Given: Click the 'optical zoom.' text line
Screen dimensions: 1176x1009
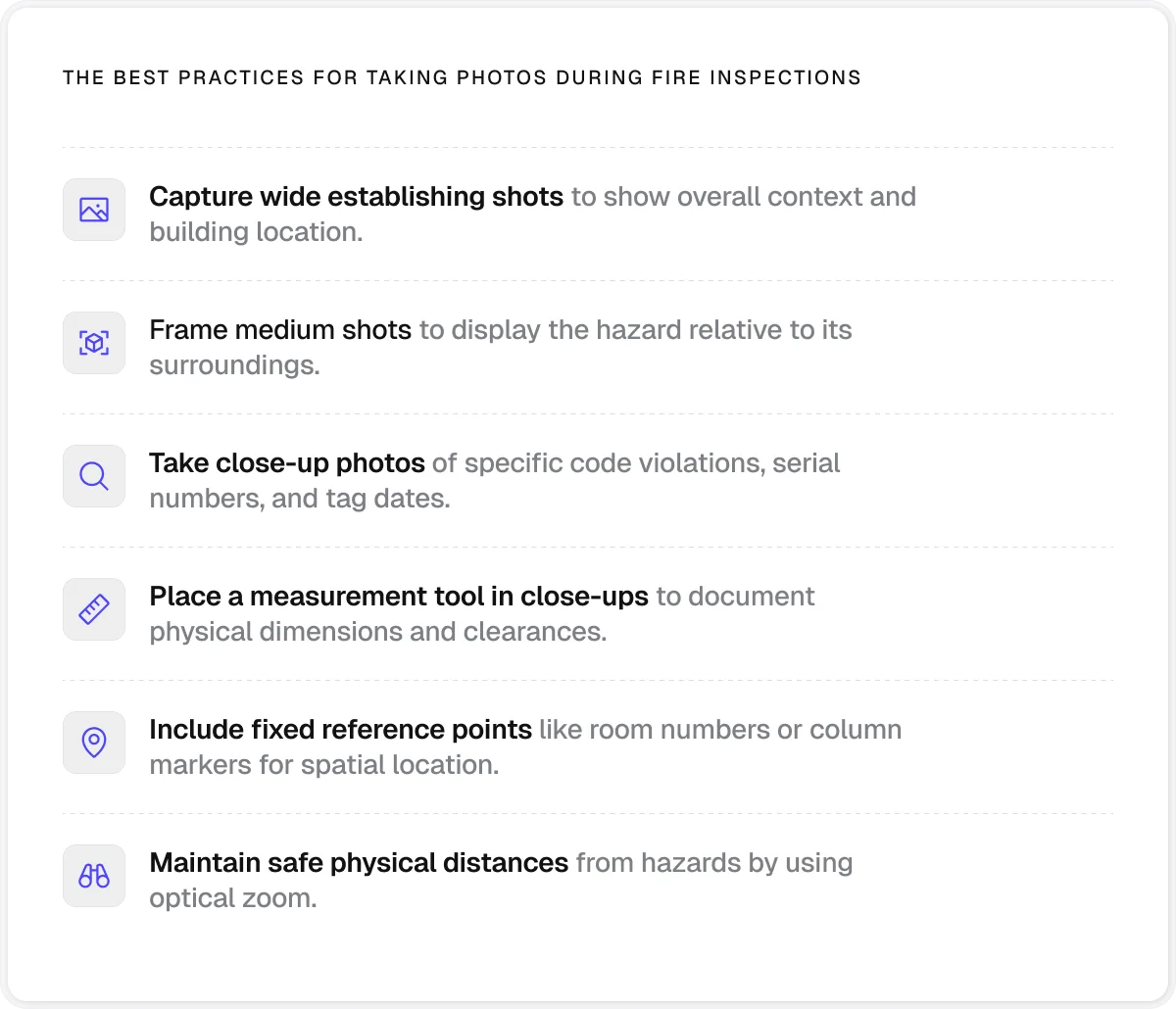Looking at the screenshot, I should point(233,898).
